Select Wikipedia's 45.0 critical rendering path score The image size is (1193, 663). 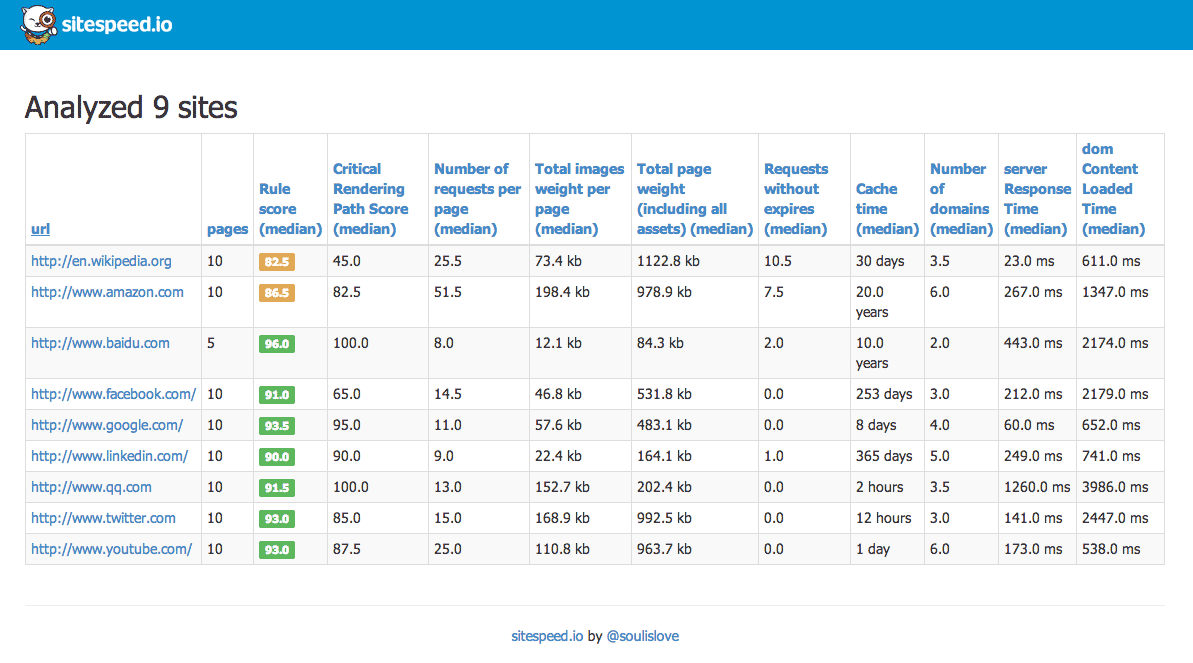coord(347,261)
